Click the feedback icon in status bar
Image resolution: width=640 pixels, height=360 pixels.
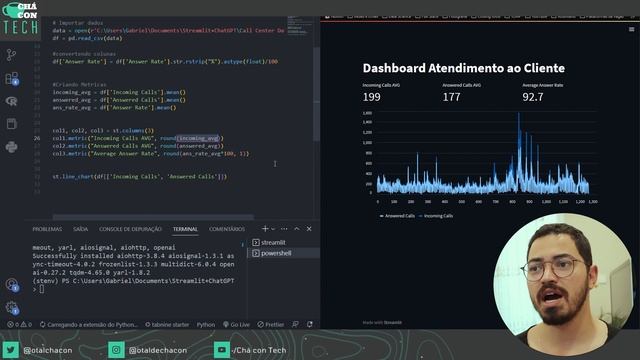click(x=296, y=324)
